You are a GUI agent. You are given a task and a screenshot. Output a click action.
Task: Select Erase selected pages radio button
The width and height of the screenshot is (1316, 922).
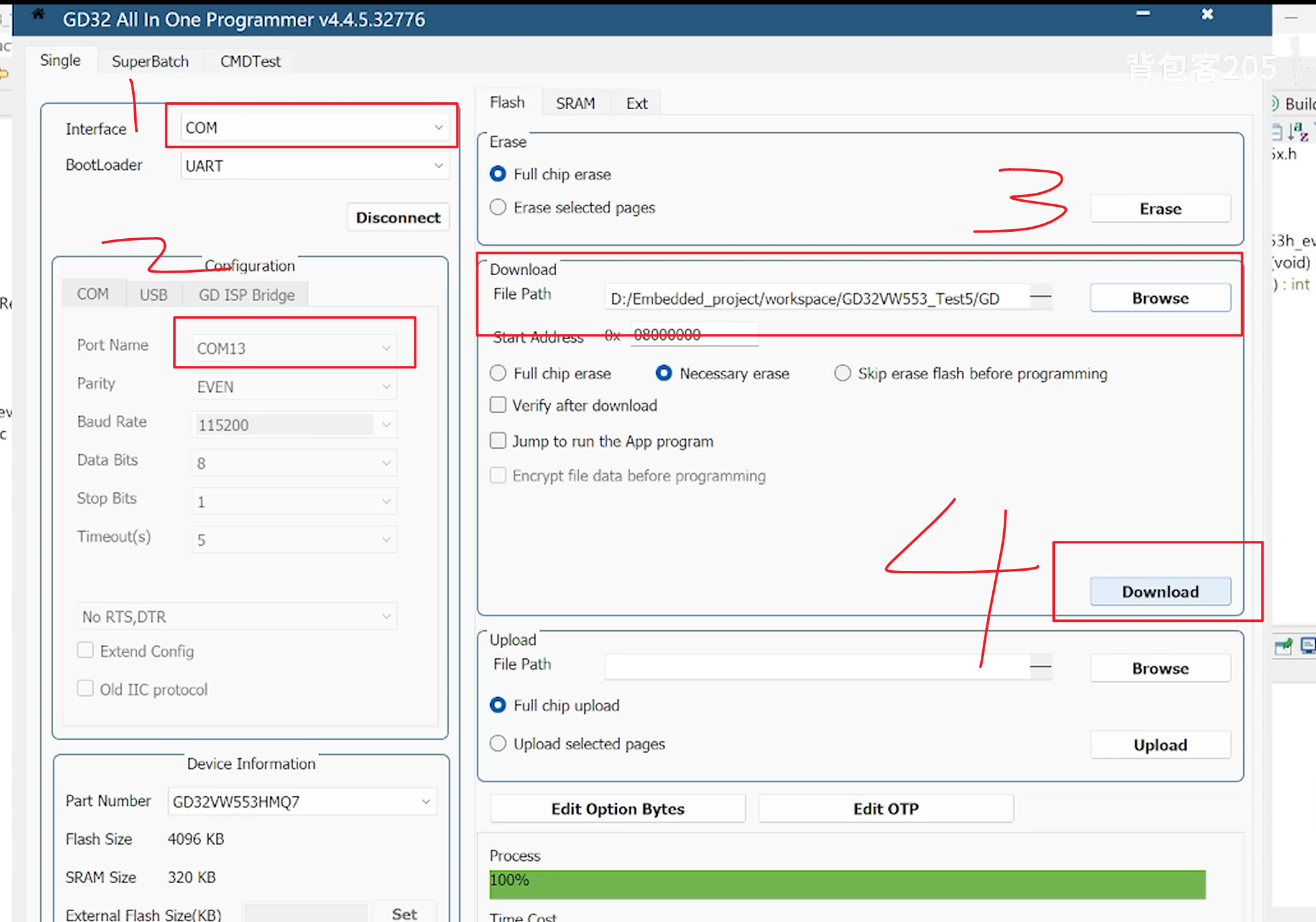498,208
